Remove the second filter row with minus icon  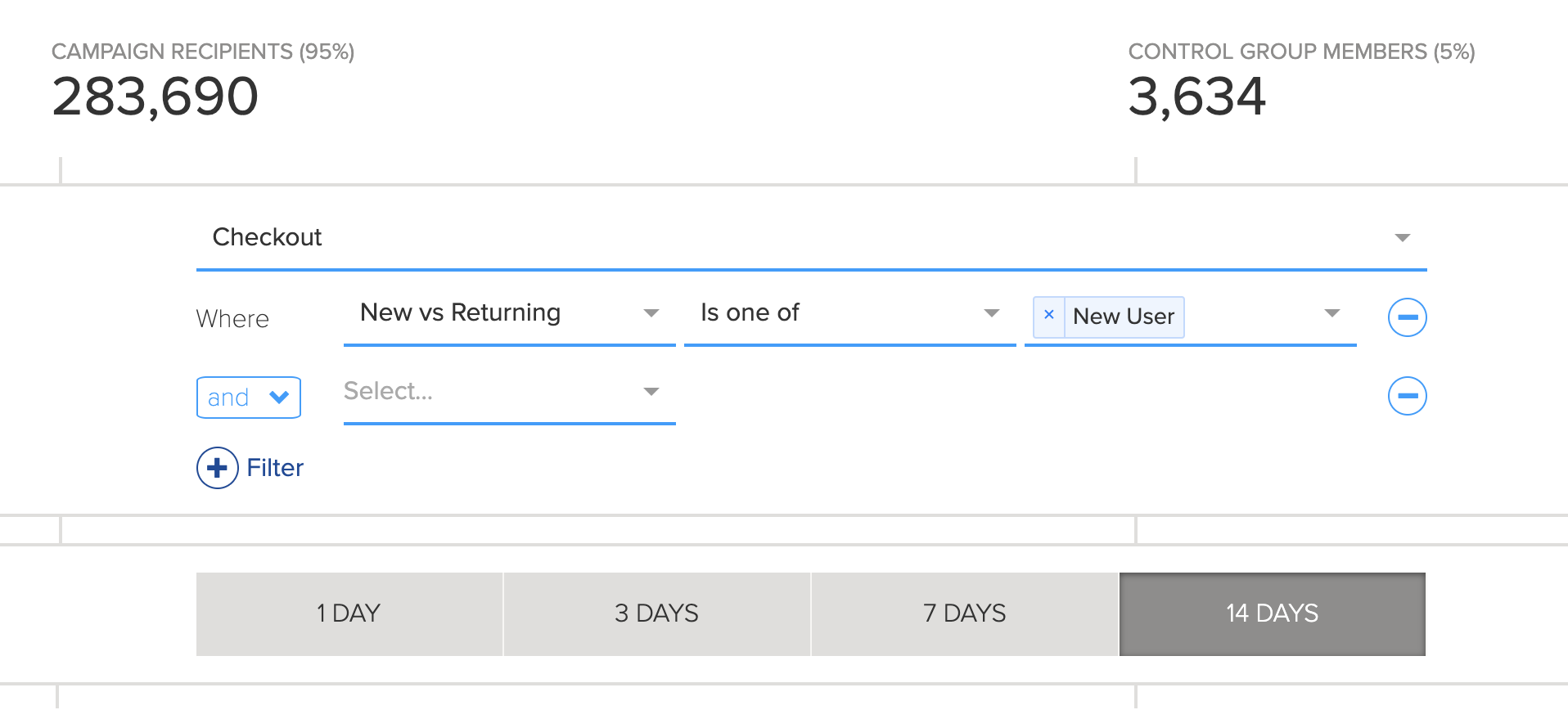tap(1407, 396)
